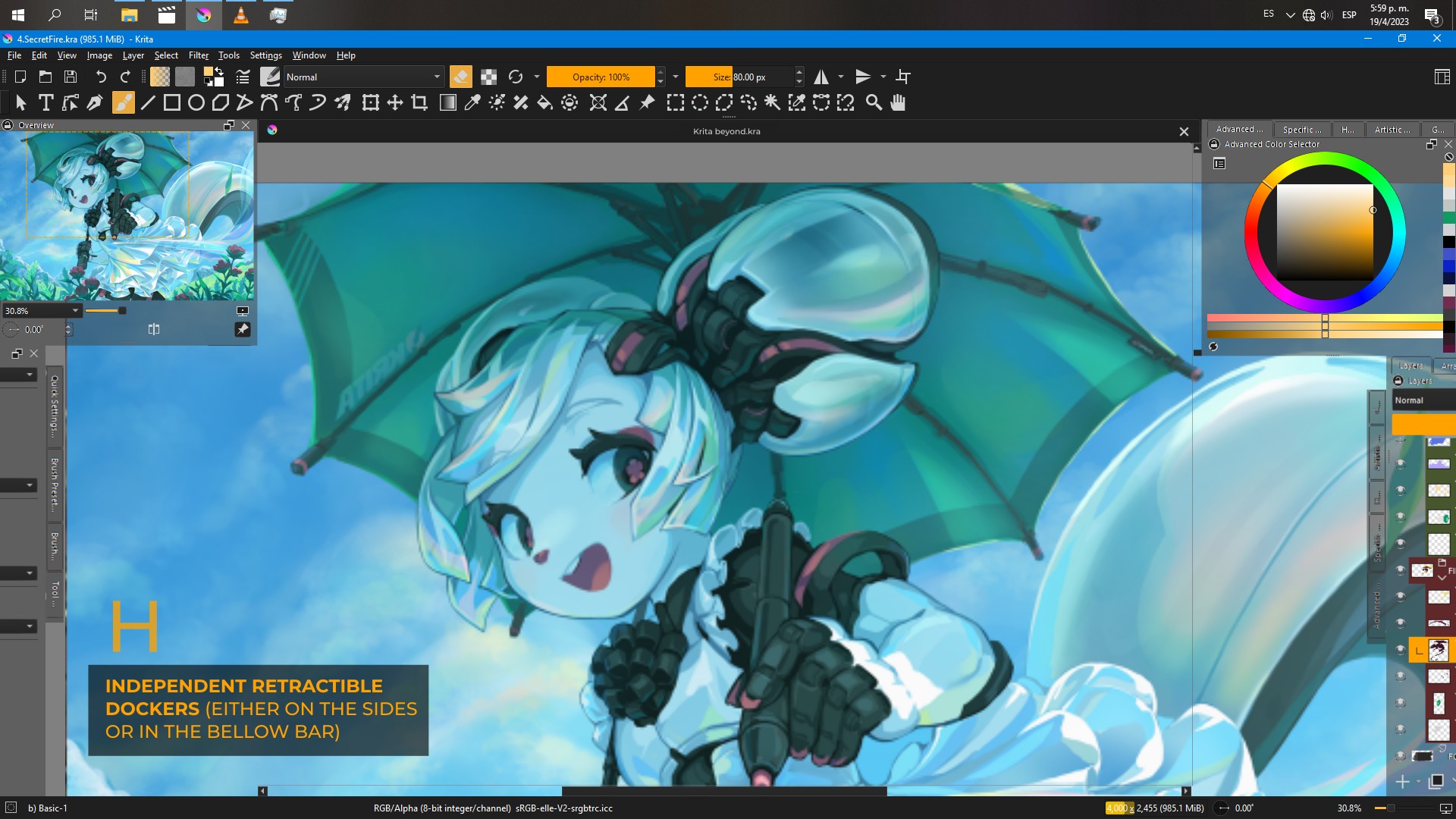Pick the Color Sampler eyedropper tool
Image resolution: width=1456 pixels, height=819 pixels.
click(472, 103)
